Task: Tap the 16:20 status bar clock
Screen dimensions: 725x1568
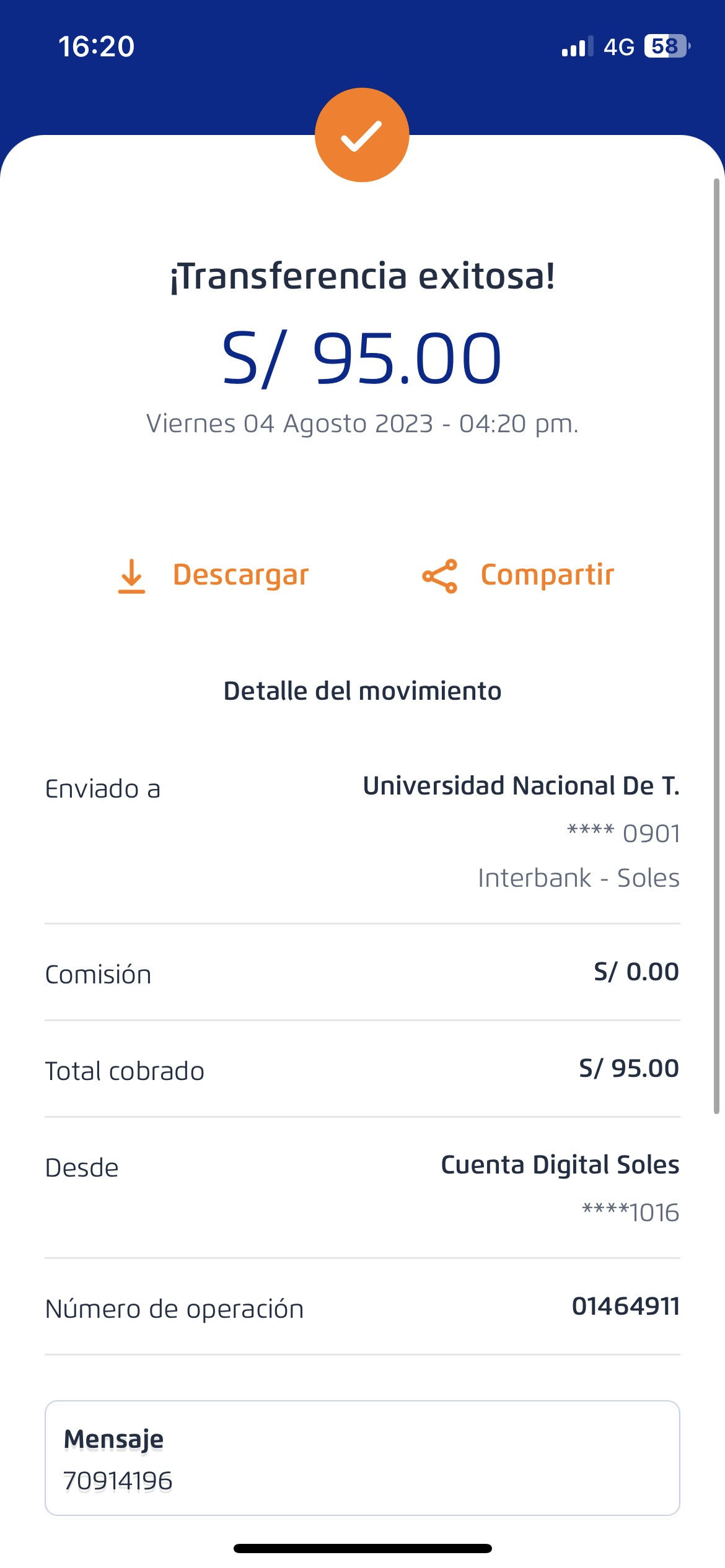Action: point(97,46)
